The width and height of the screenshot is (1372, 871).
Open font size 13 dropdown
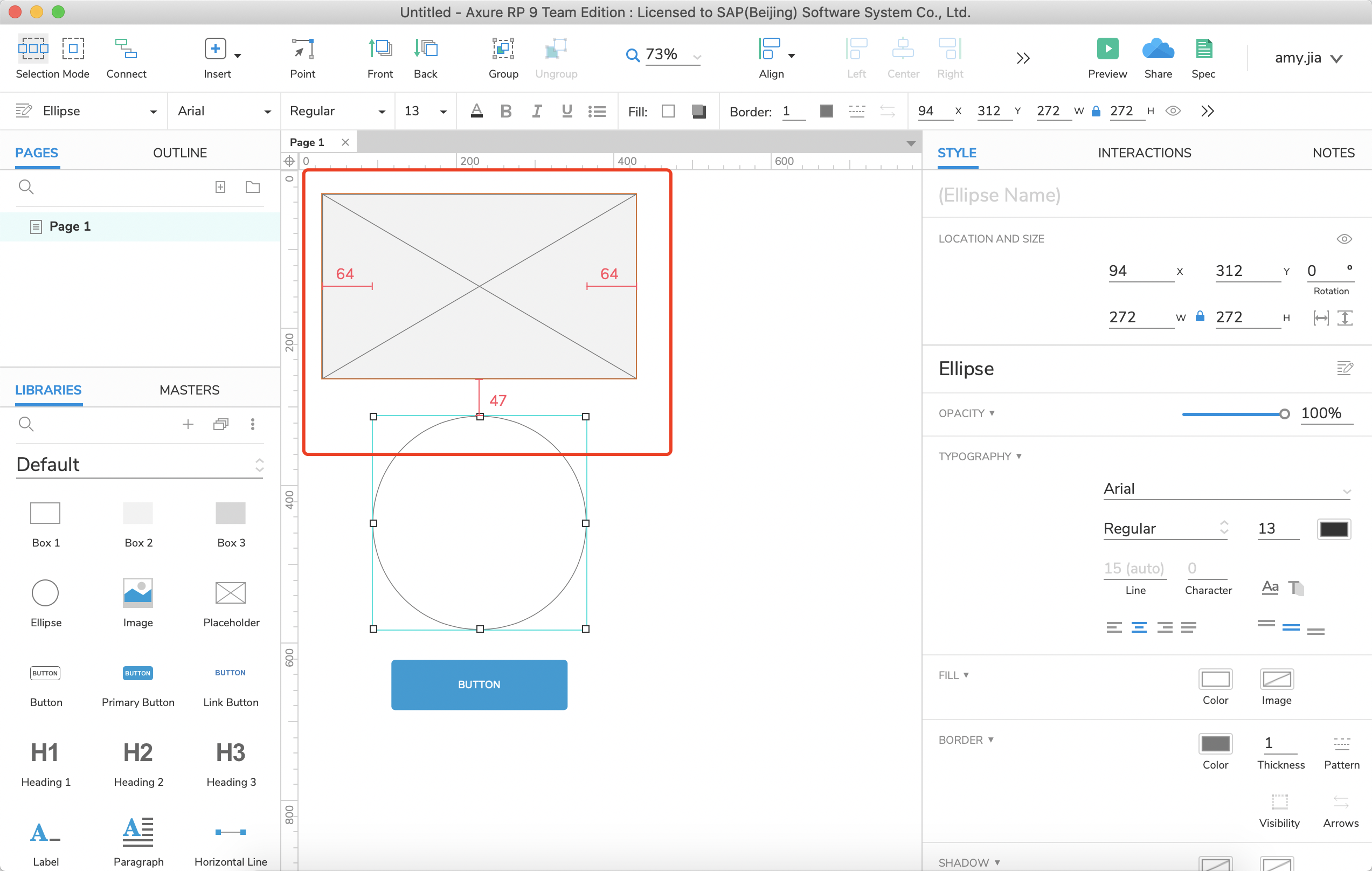425,111
